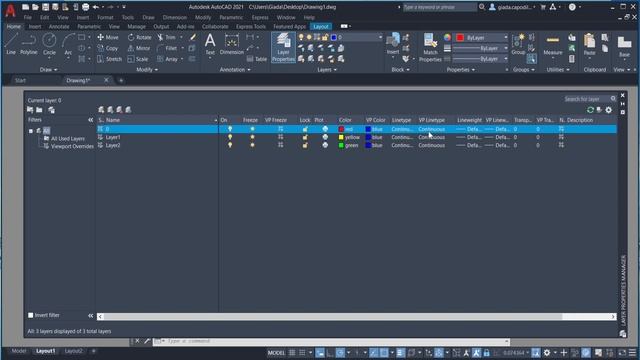Viewport: 640px width, 360px height.
Task: Click the Linetype column header
Action: pos(401,120)
